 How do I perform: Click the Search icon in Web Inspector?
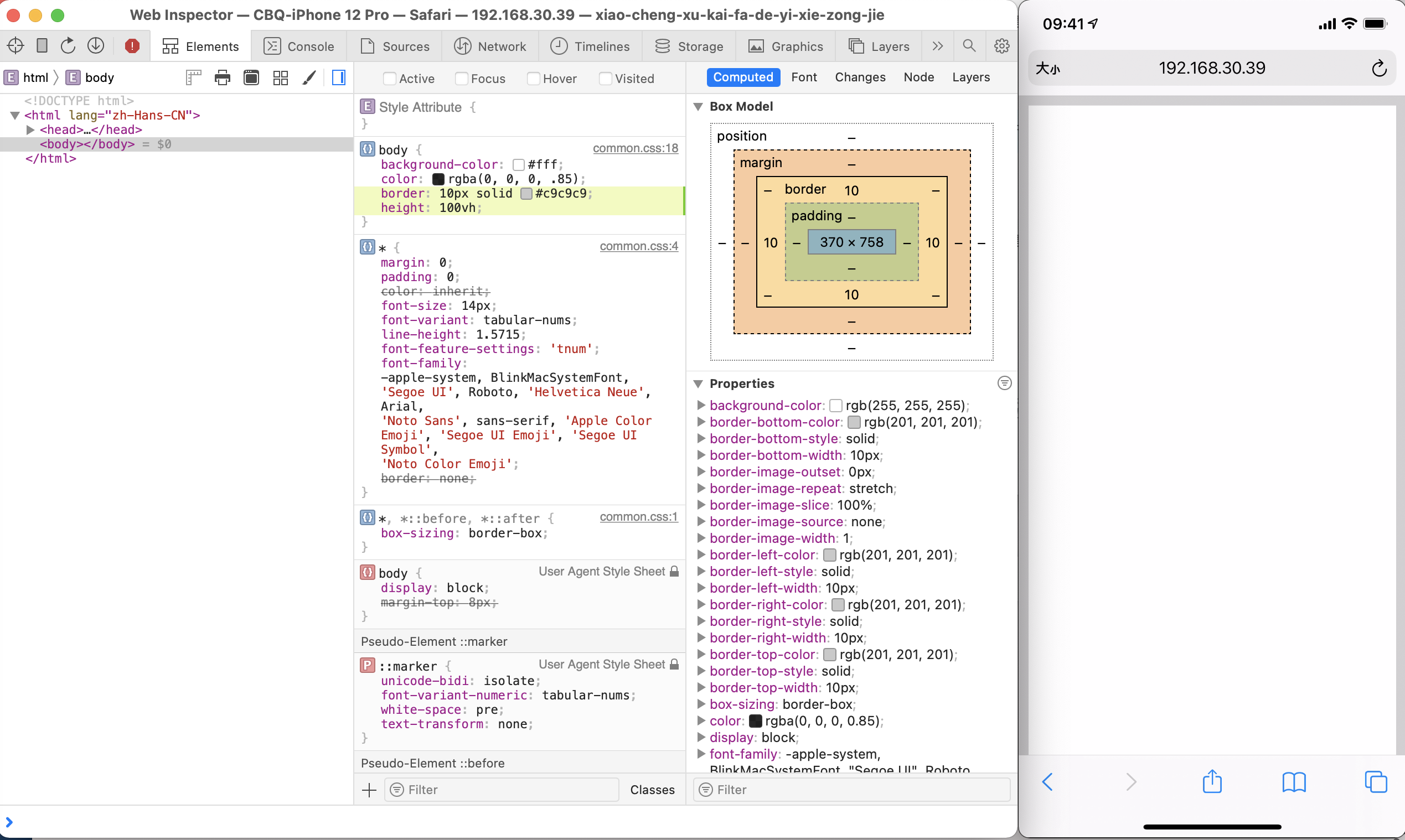tap(968, 46)
